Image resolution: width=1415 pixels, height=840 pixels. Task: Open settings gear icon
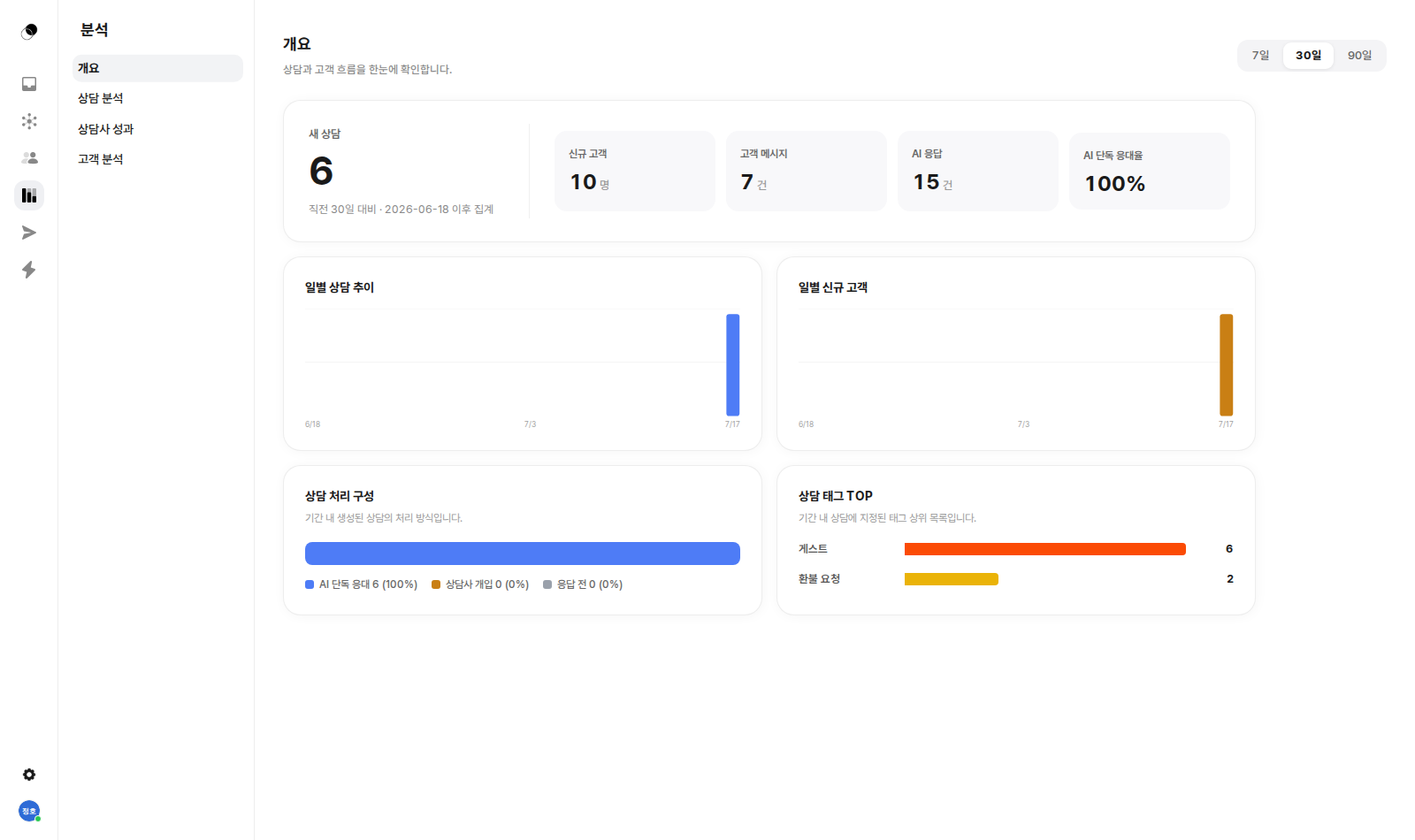(x=29, y=775)
